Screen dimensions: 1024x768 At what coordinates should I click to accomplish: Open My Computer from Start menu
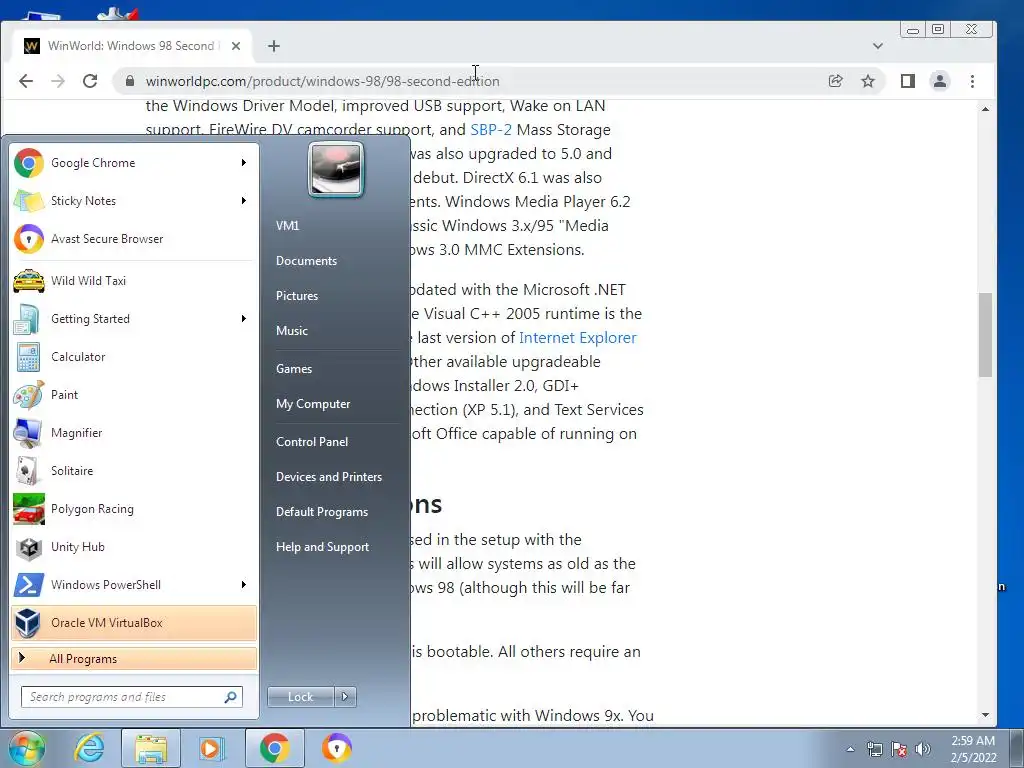pos(313,404)
